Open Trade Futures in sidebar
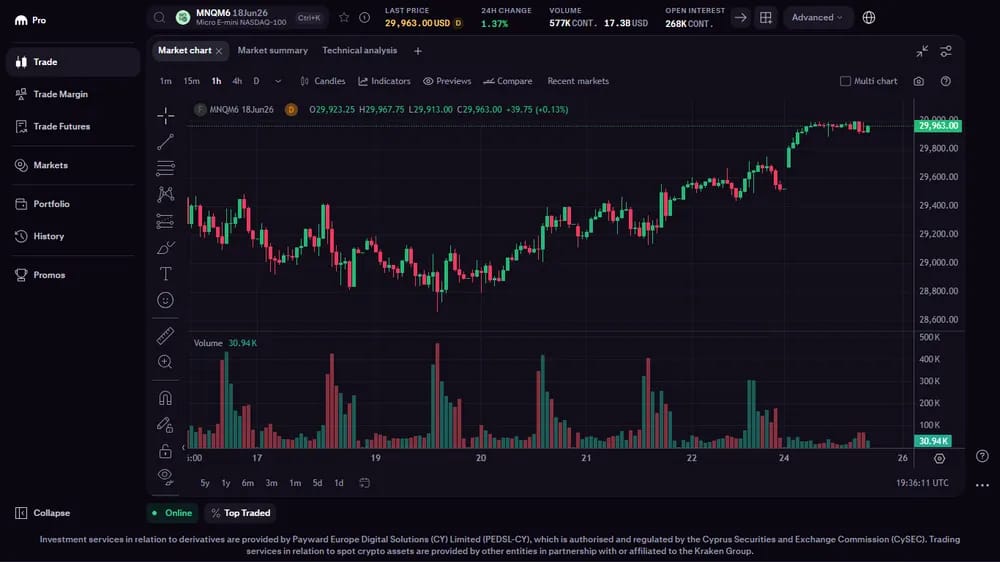This screenshot has height=562, width=1000. pos(73,126)
